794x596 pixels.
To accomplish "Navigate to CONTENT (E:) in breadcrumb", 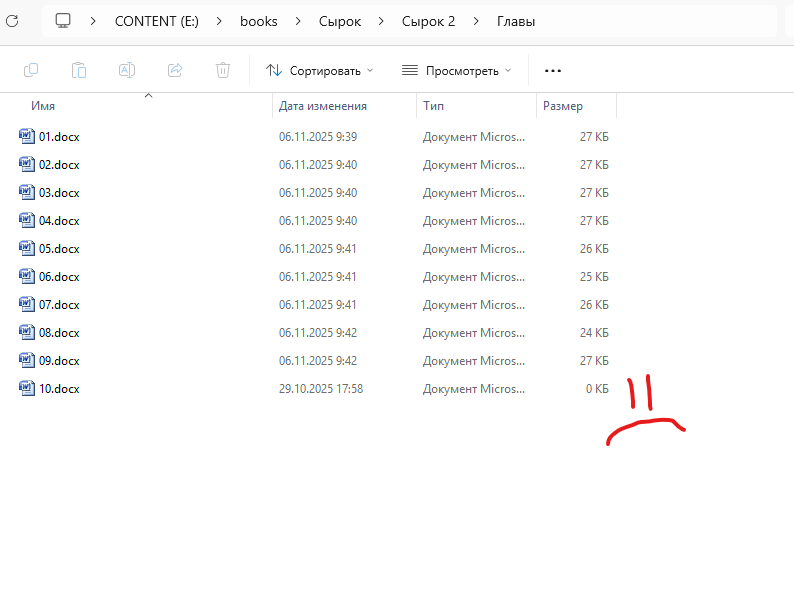I will [155, 21].
